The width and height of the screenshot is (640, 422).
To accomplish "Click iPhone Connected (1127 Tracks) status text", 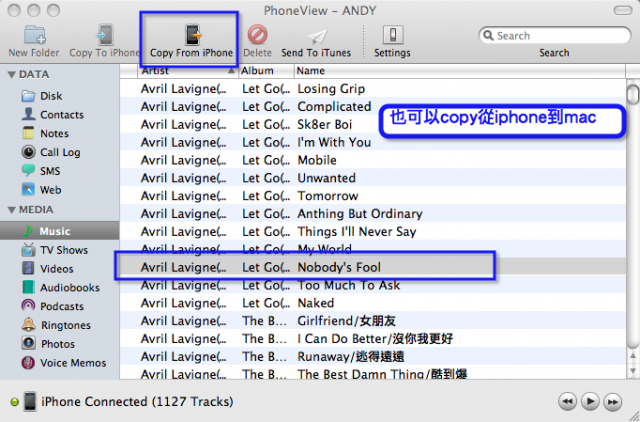I will pyautogui.click(x=137, y=402).
